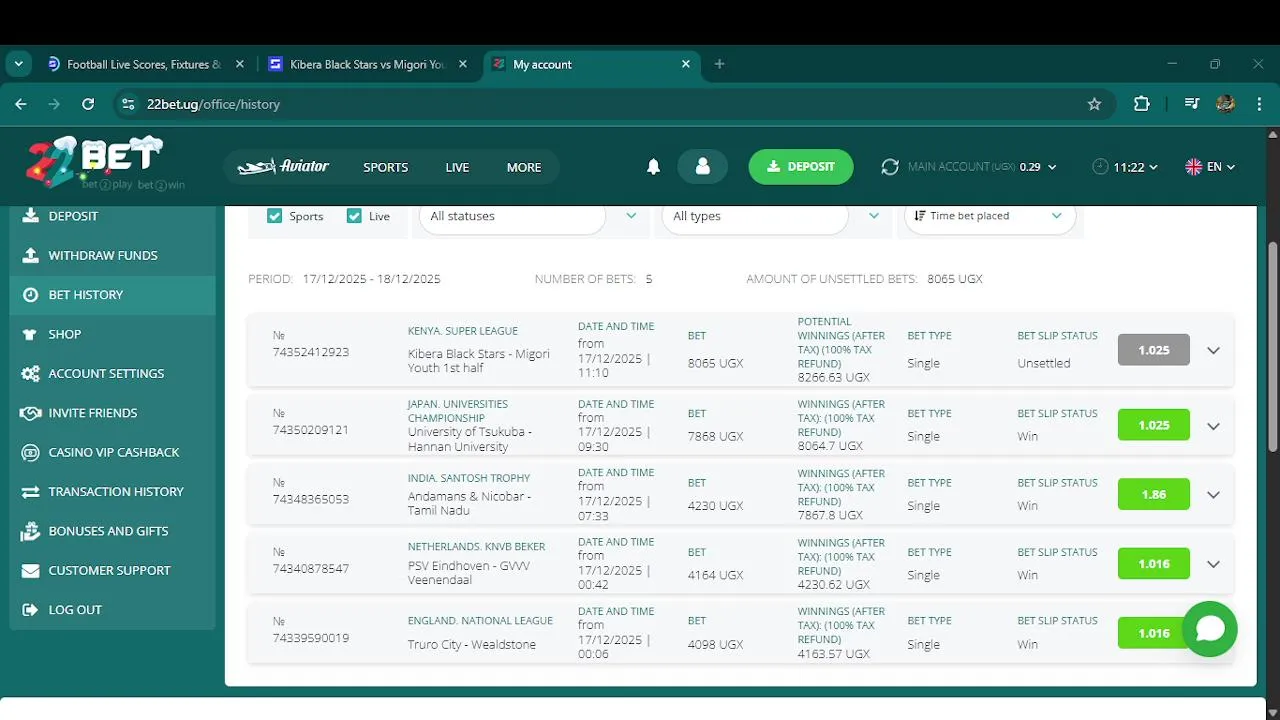Click the Shop shirt icon

tap(30, 334)
